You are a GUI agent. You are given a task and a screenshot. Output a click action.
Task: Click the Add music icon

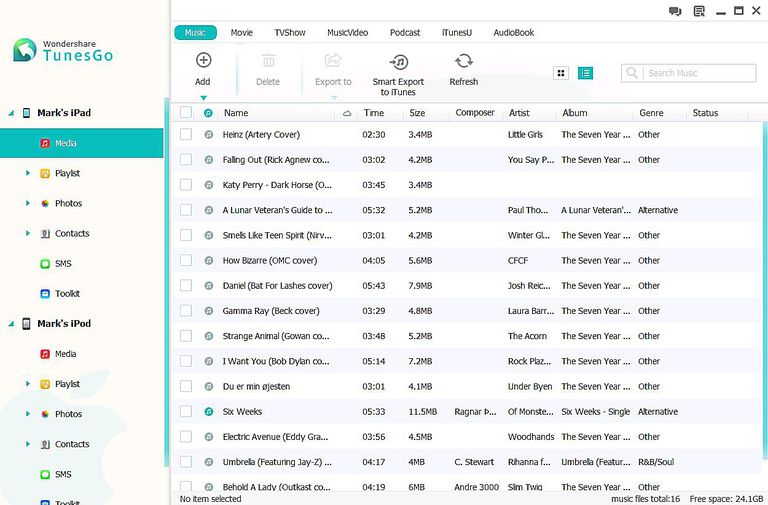tap(203, 60)
